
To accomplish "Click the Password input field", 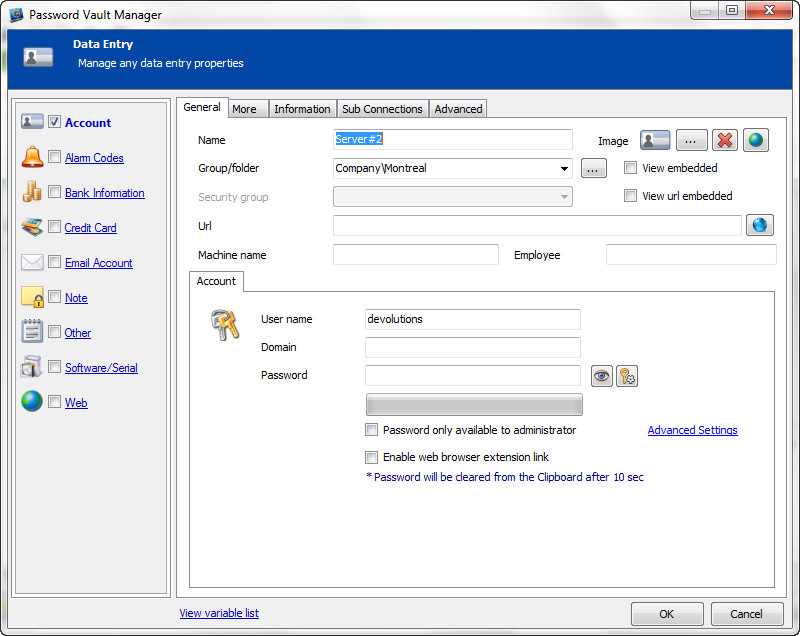I will (472, 375).
